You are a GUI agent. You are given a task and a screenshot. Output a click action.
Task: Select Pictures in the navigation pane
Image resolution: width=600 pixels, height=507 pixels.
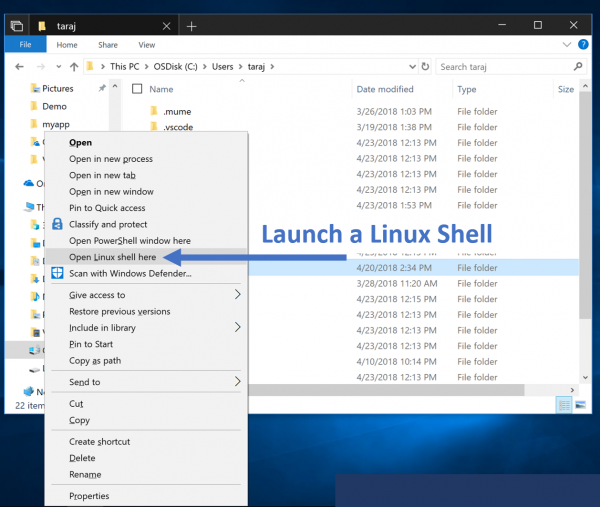click(57, 88)
